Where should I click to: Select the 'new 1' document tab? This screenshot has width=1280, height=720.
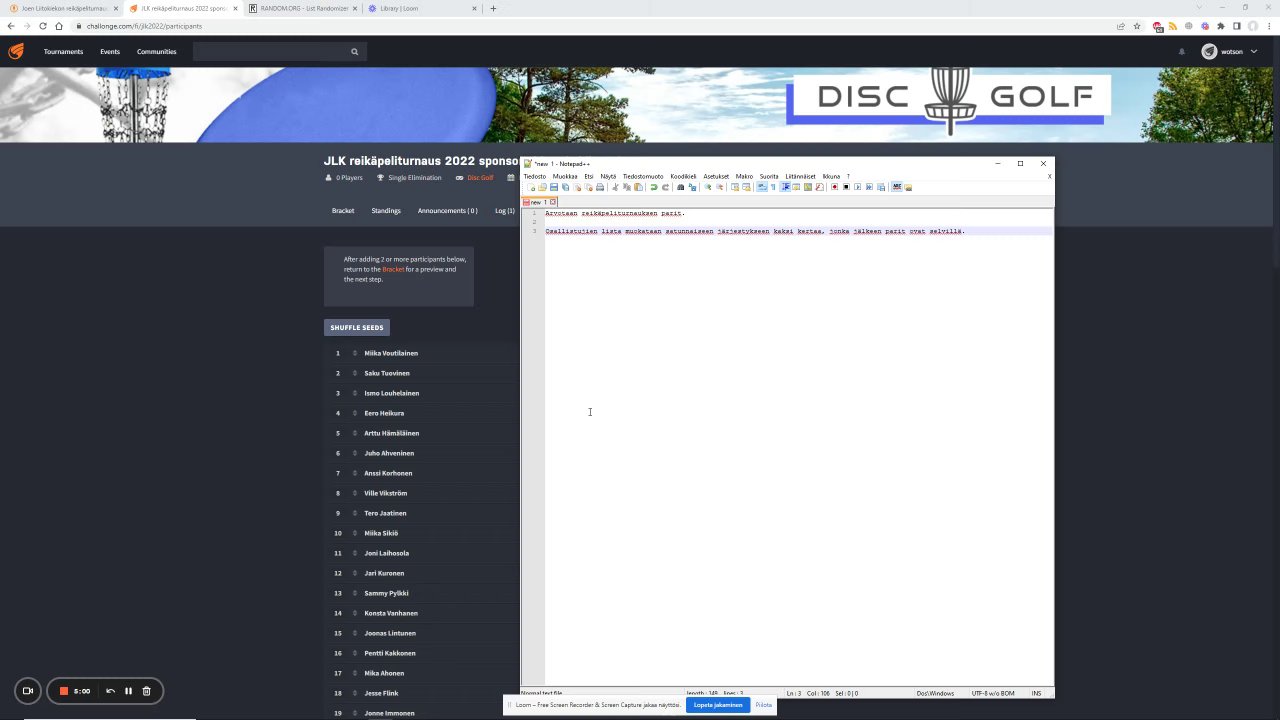[x=537, y=202]
